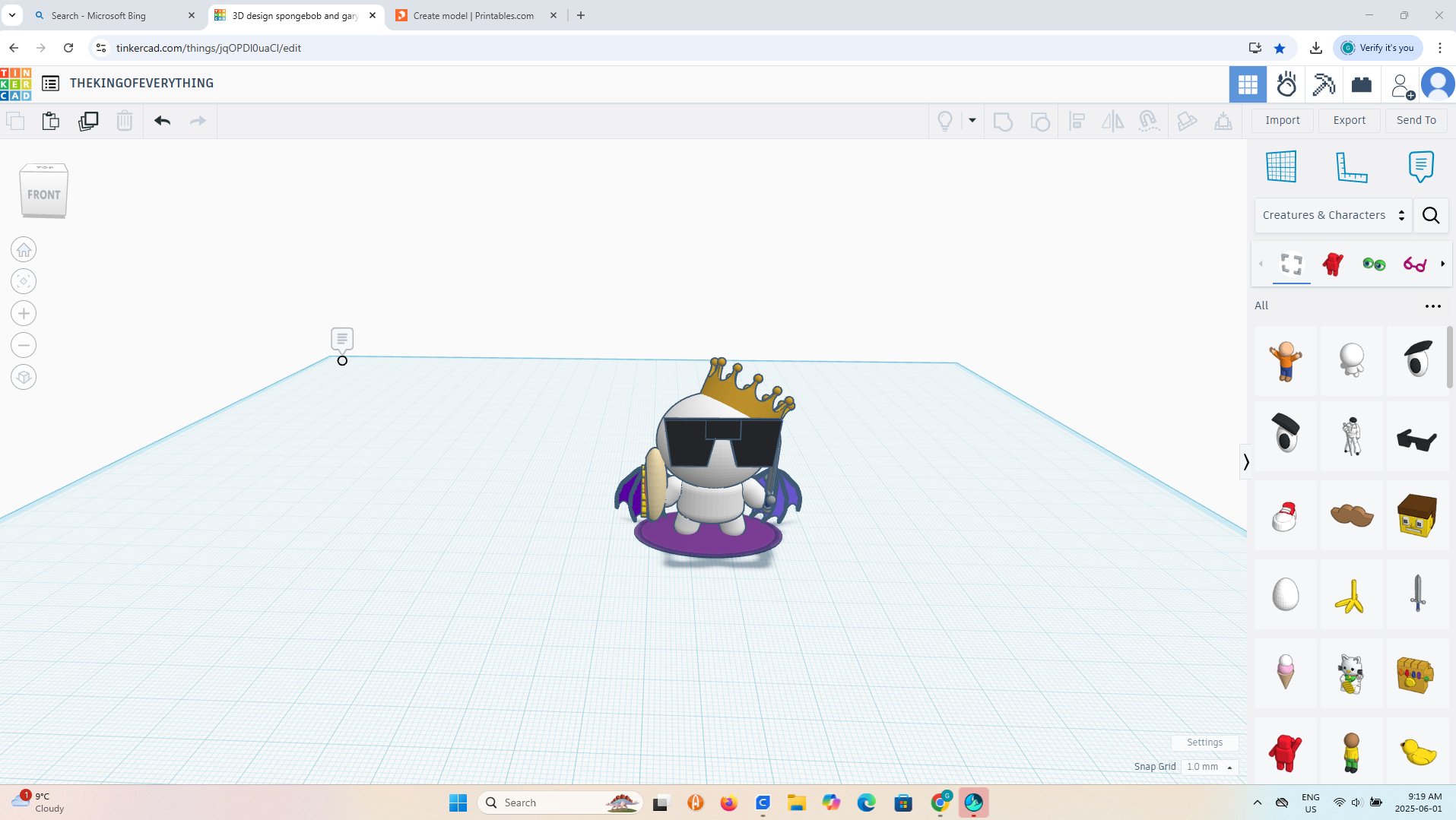Select the pink glasses collection tab
Viewport: 1456px width, 820px height.
click(1415, 264)
